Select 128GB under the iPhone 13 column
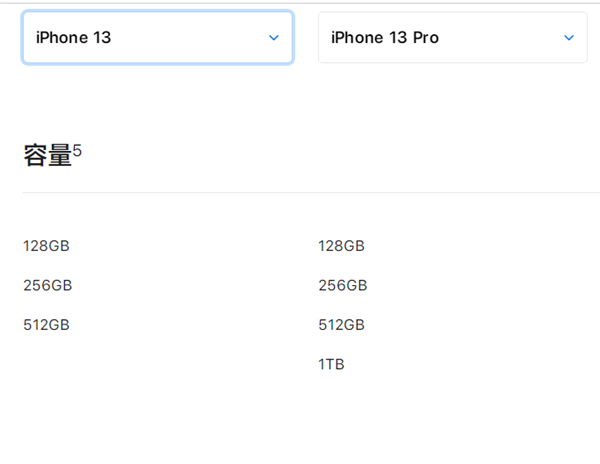The height and width of the screenshot is (464, 600). (46, 246)
